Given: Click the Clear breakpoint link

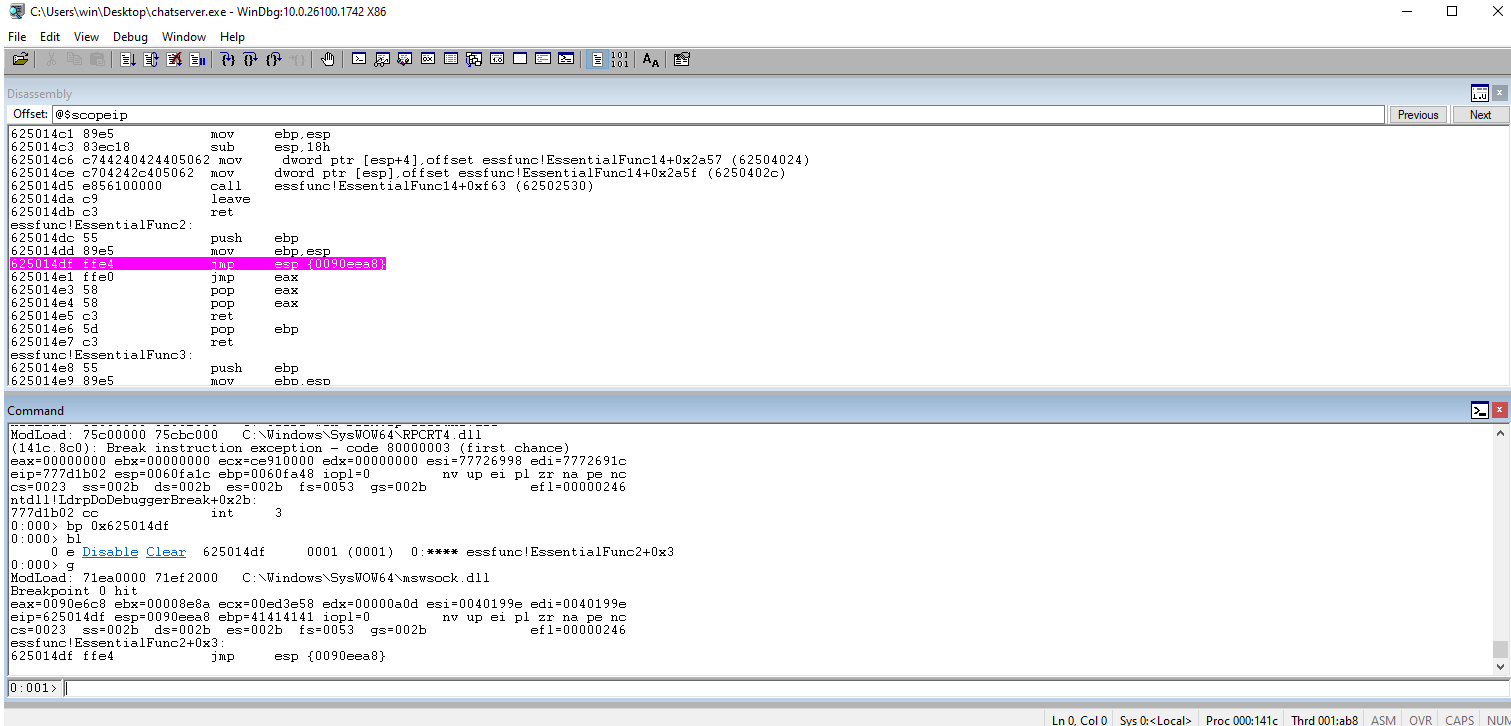Looking at the screenshot, I should [166, 552].
